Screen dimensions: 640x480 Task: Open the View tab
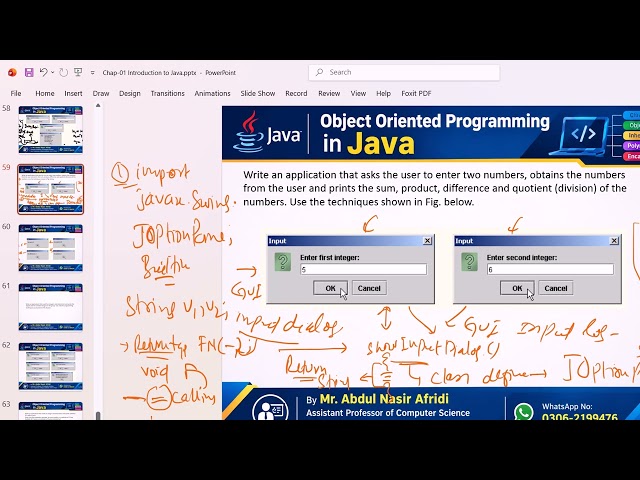tap(358, 93)
